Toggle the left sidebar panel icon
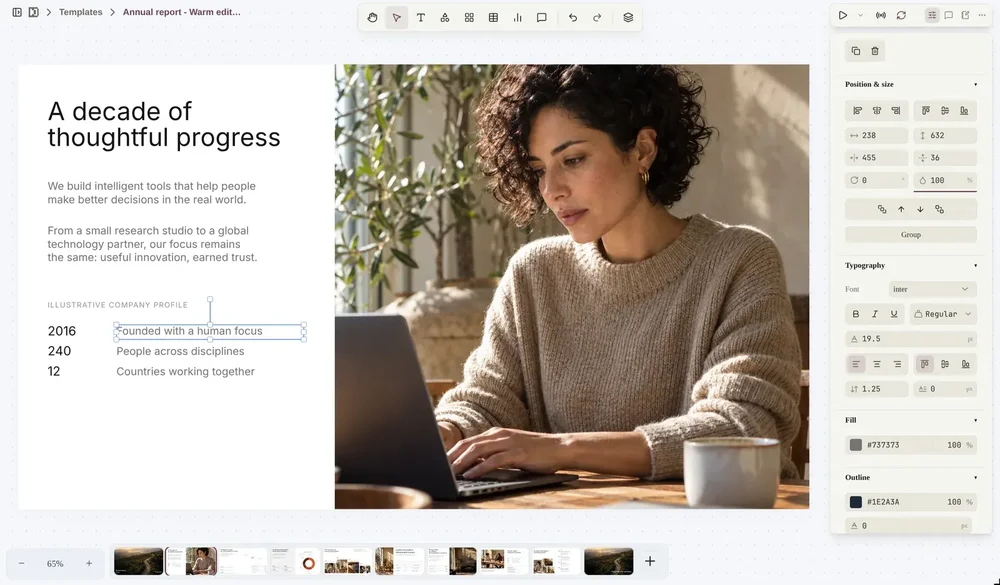The width and height of the screenshot is (1000, 585). coord(17,12)
